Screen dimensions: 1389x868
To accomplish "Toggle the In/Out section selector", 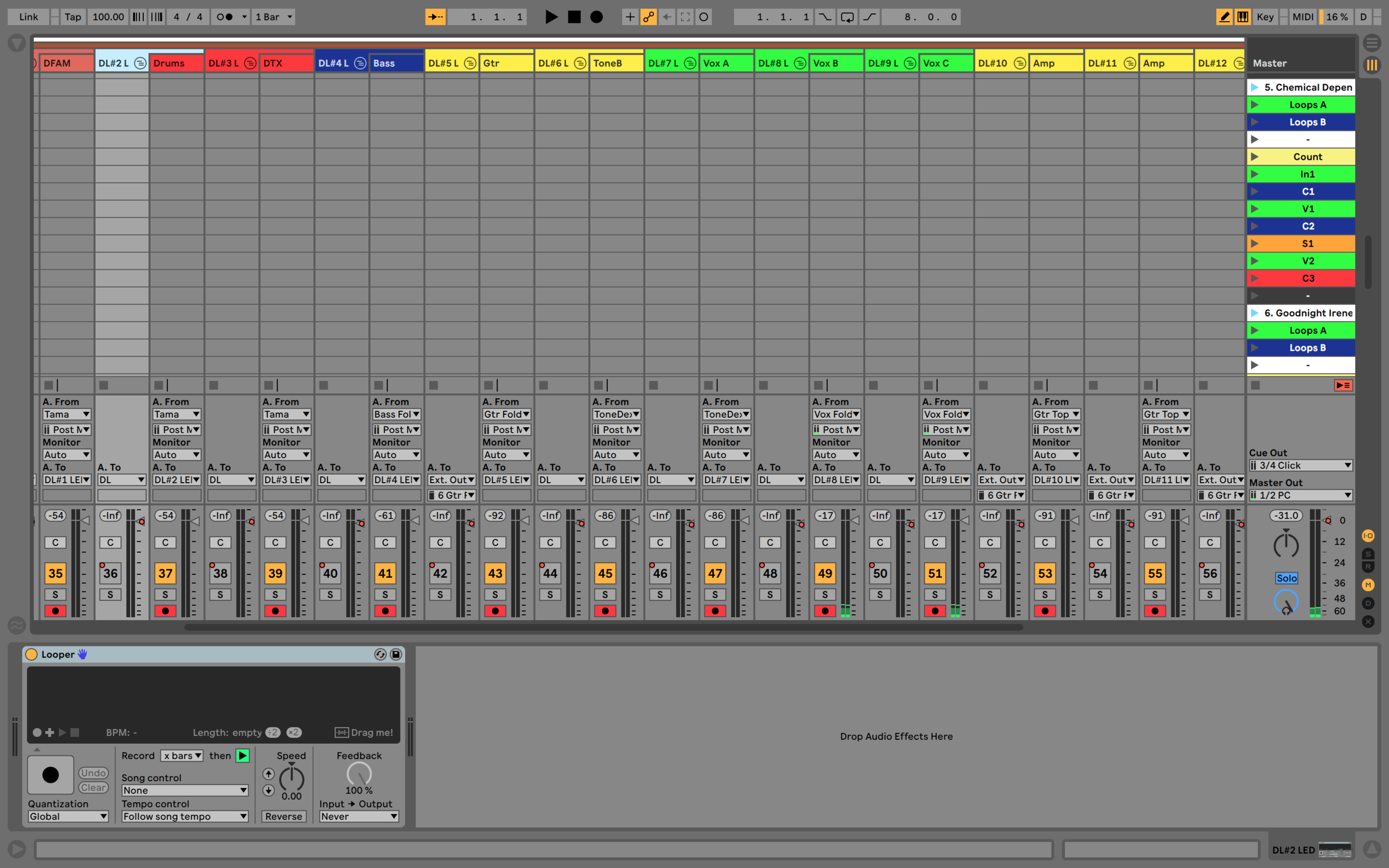I will pos(1368,535).
